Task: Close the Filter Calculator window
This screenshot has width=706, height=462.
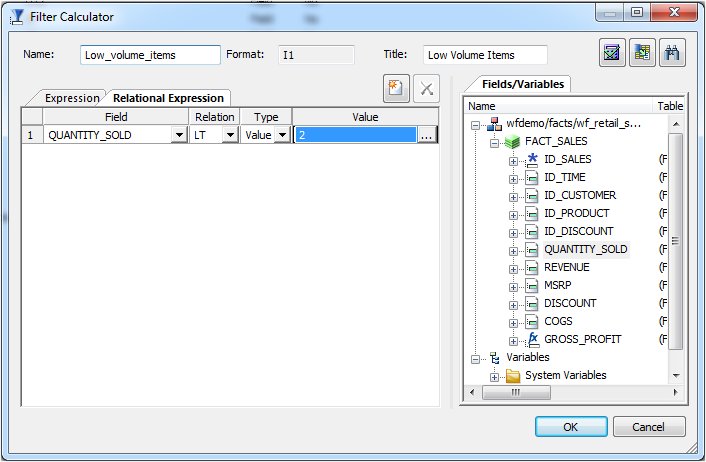Action: (674, 12)
